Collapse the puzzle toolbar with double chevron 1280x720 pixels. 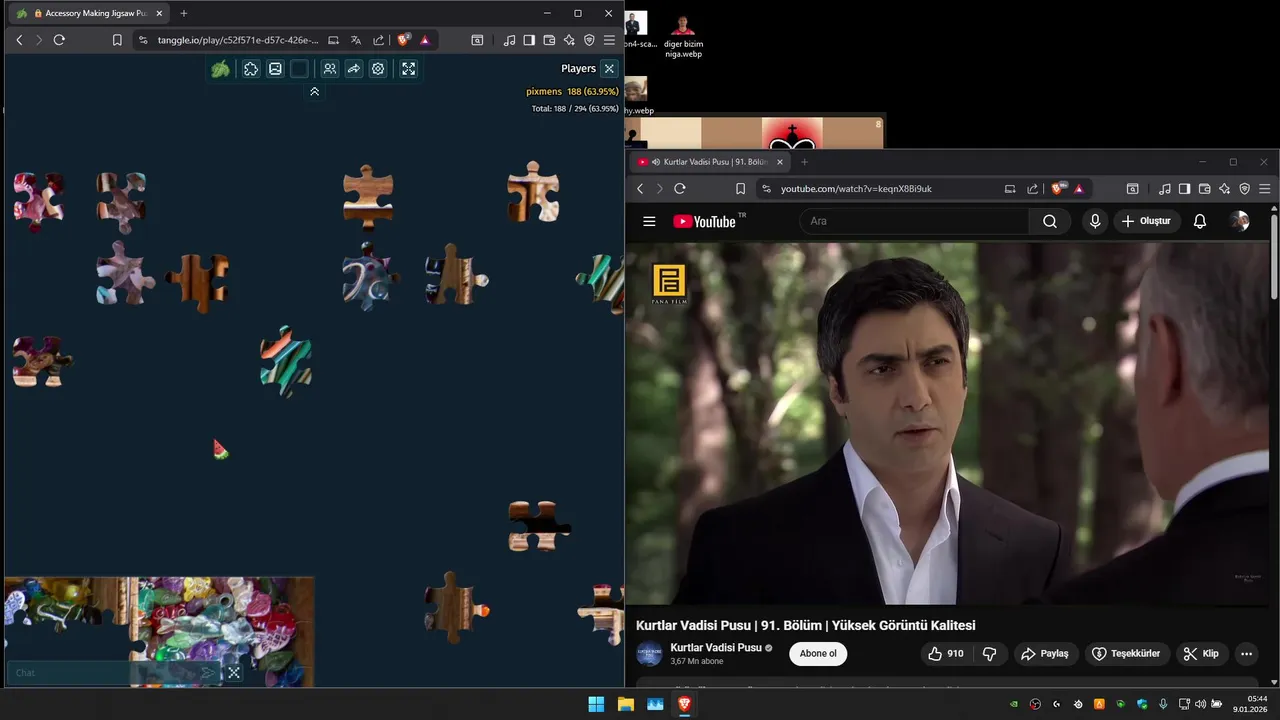[314, 91]
